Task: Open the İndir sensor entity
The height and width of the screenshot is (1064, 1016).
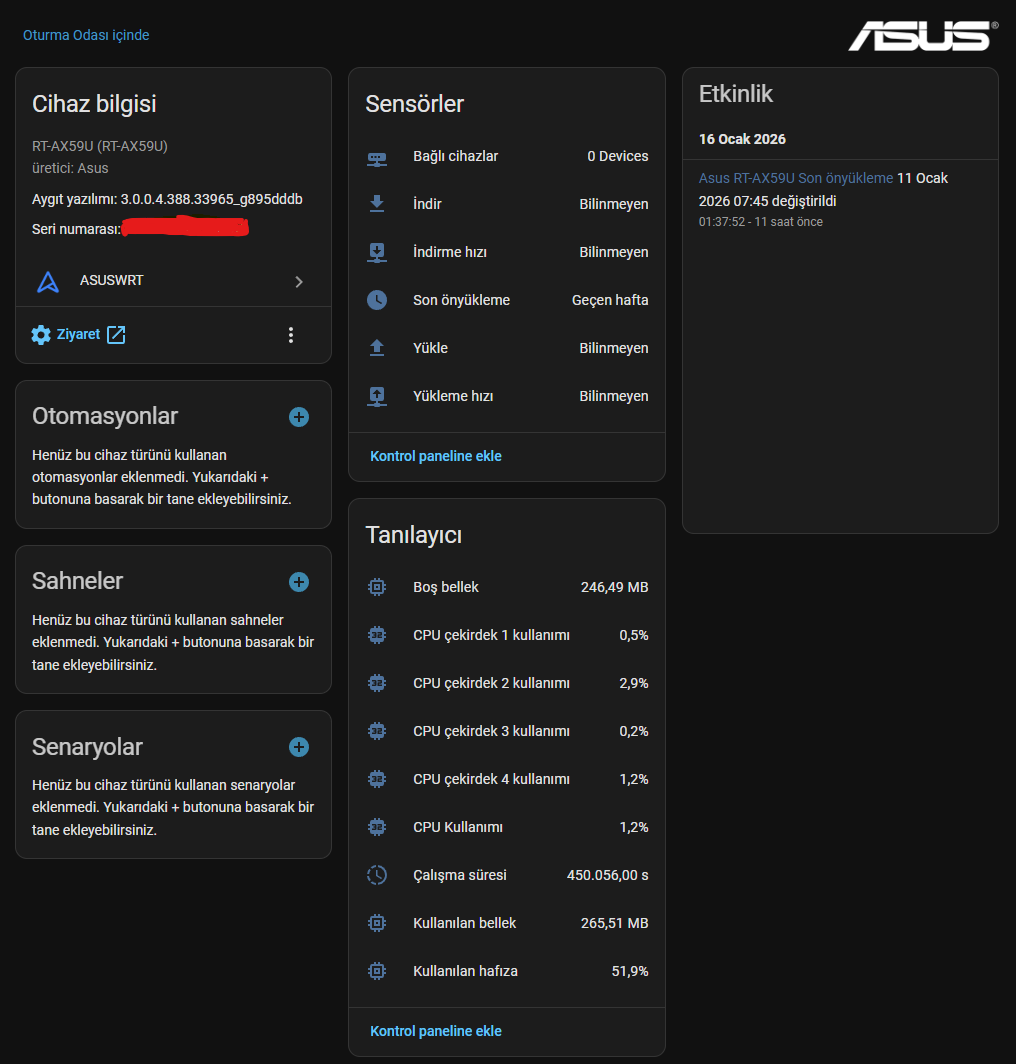Action: coord(507,204)
